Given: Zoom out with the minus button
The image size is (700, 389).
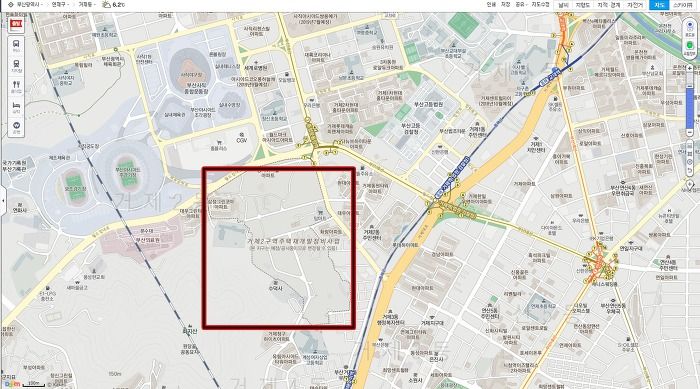Looking at the screenshot, I should 690,133.
